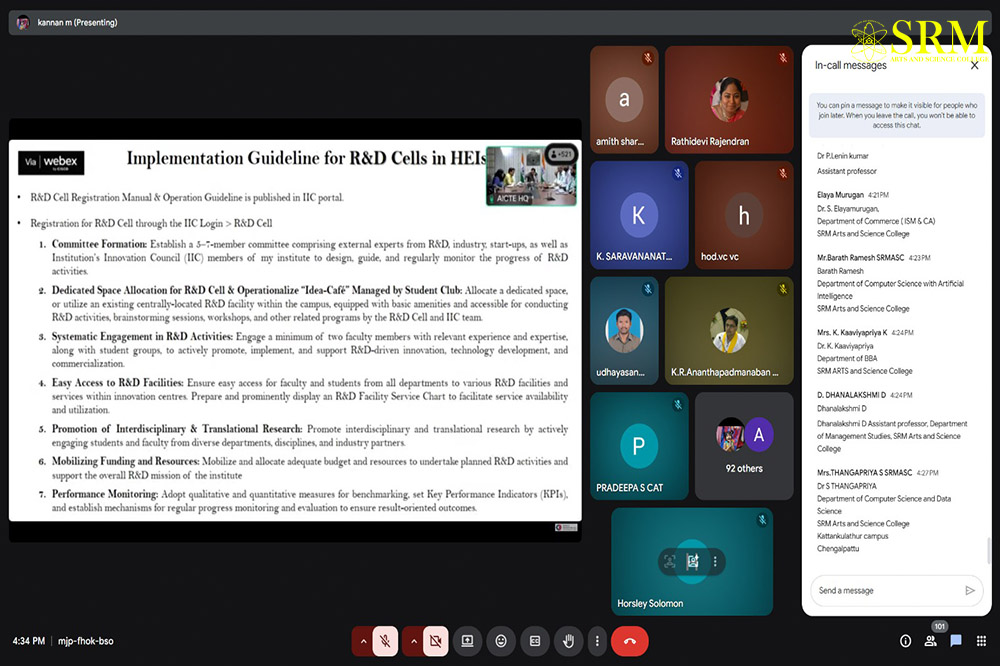Turn on the camera button
This screenshot has height=666, width=1000.
coord(435,641)
